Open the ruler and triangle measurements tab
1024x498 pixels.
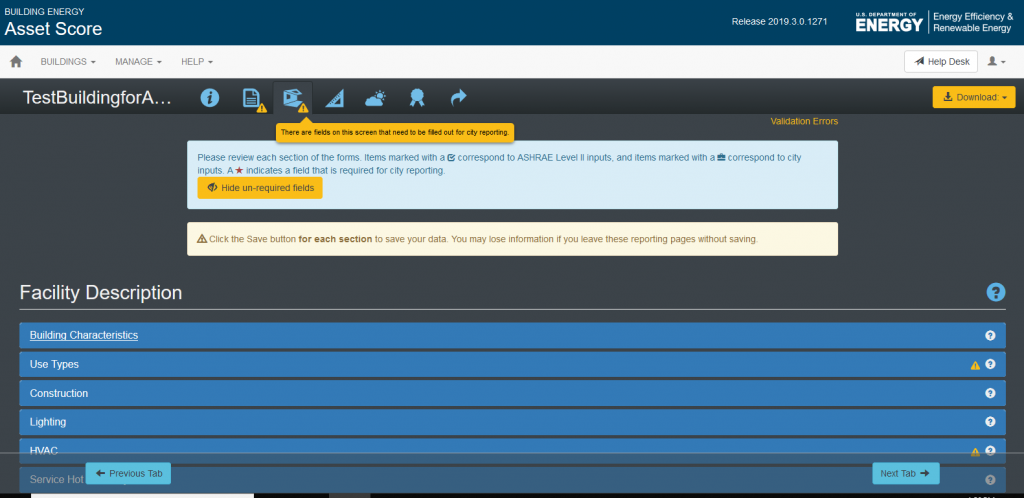pyautogui.click(x=334, y=99)
